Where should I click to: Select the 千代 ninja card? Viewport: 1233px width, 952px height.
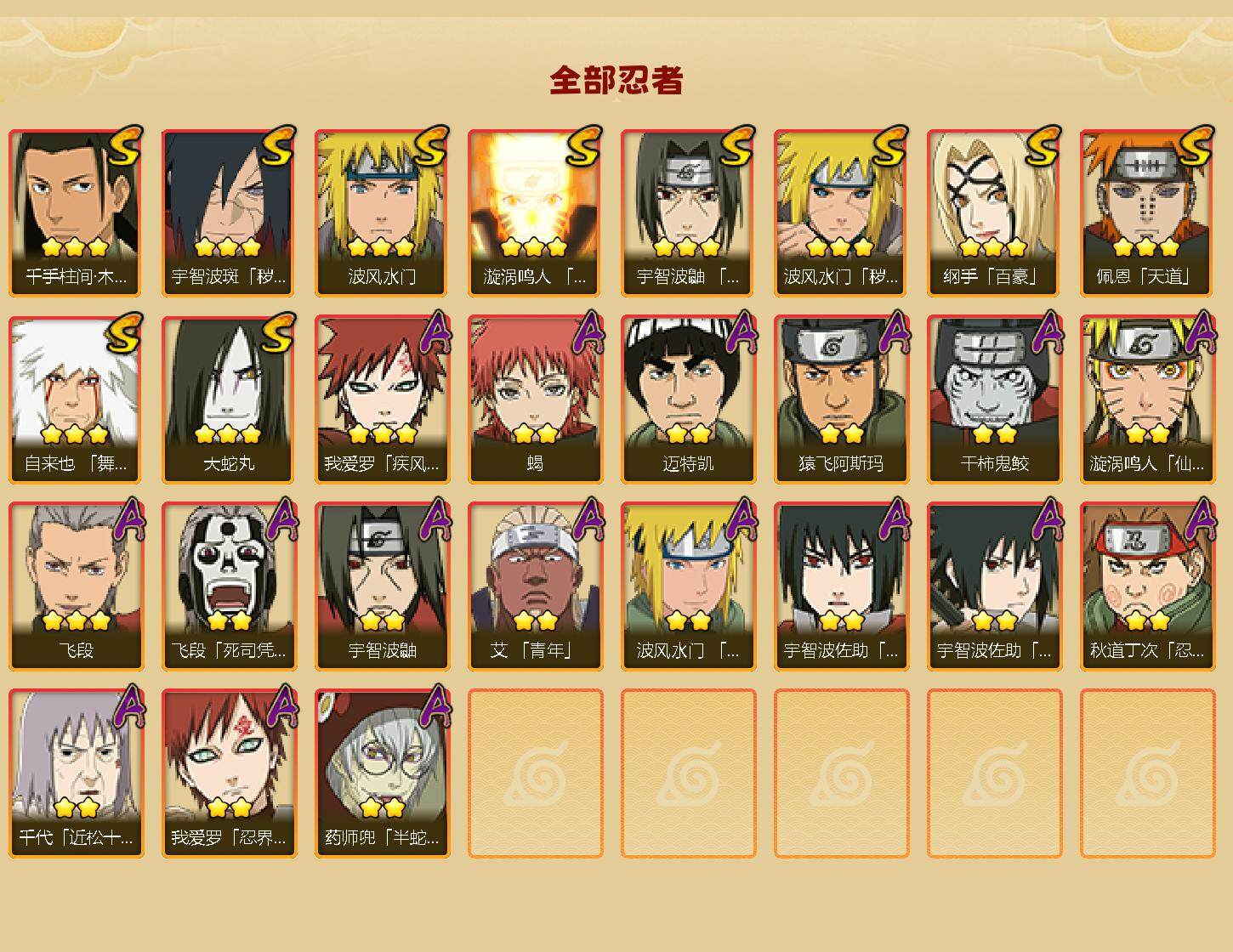point(77,773)
